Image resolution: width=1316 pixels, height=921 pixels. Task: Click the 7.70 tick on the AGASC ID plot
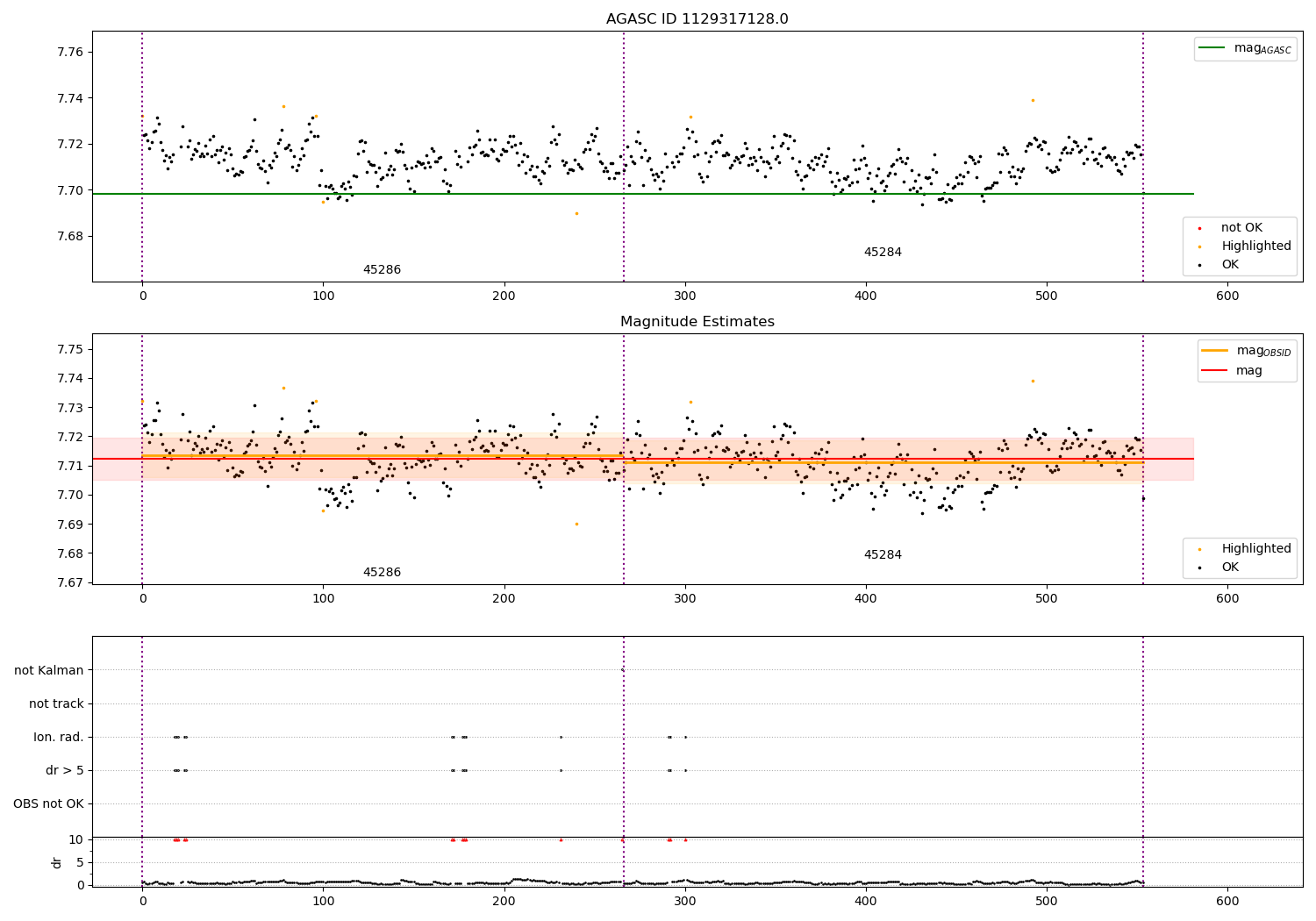coord(68,190)
